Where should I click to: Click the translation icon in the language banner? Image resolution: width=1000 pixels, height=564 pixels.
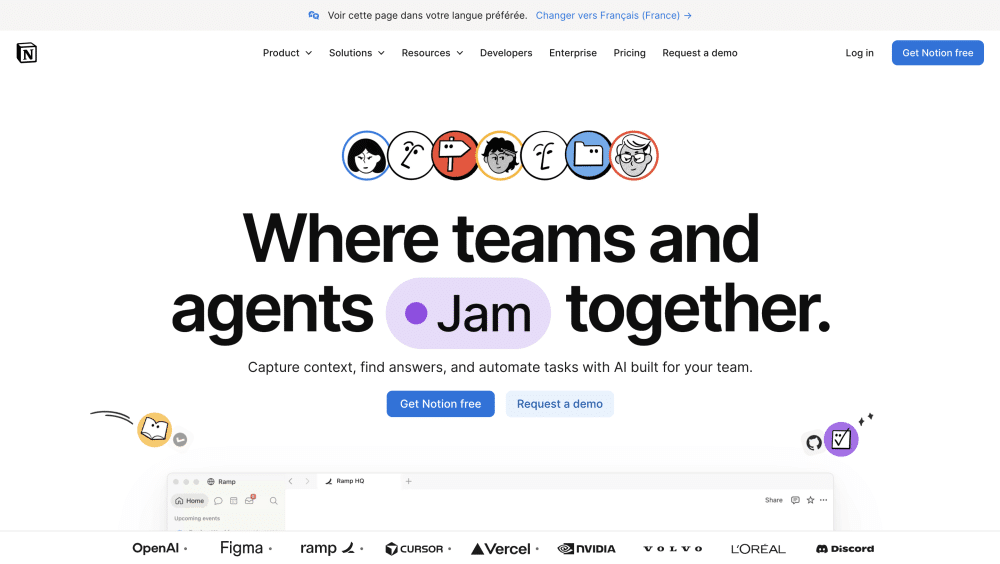tap(314, 15)
